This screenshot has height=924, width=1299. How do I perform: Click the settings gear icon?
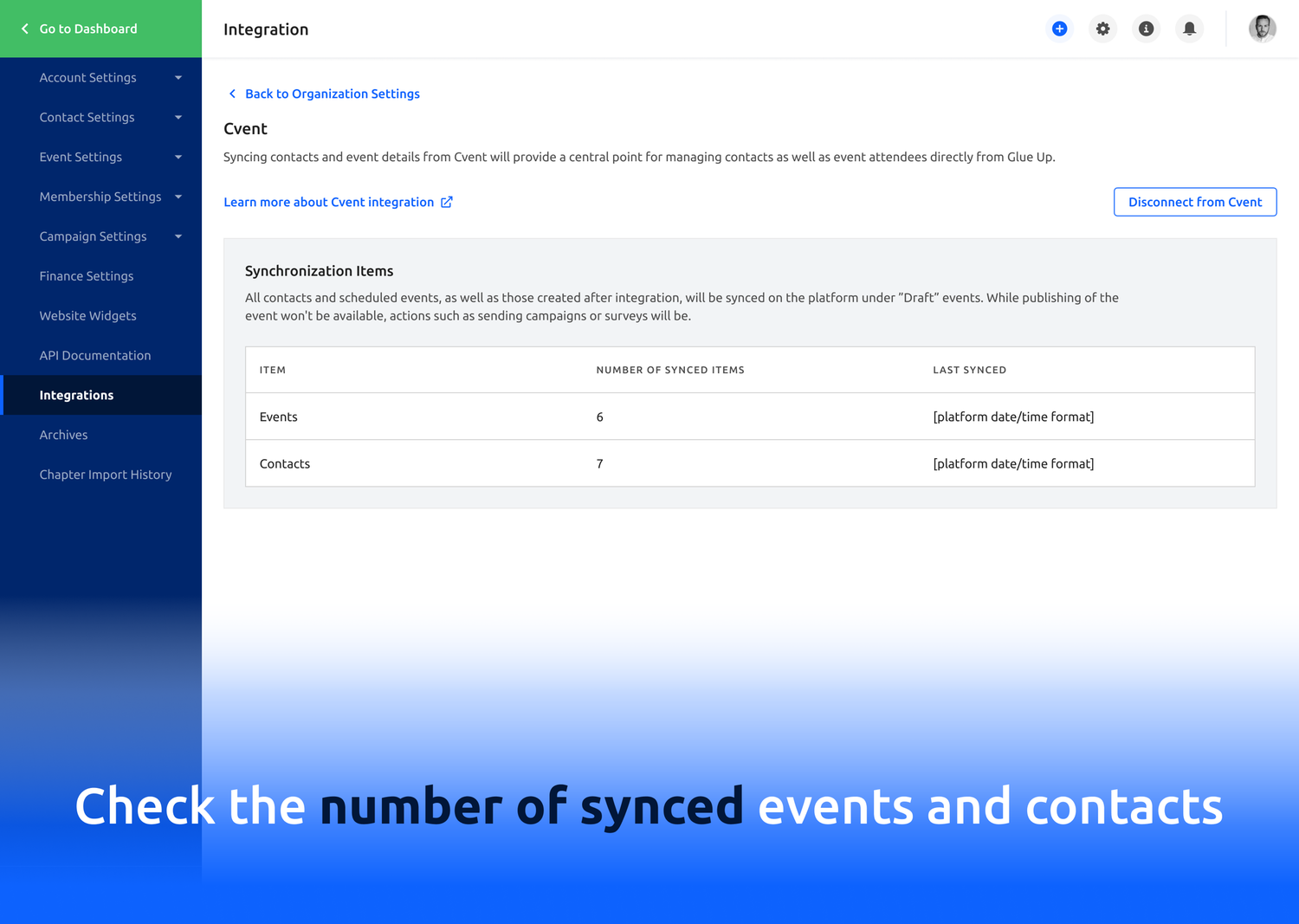(1102, 29)
